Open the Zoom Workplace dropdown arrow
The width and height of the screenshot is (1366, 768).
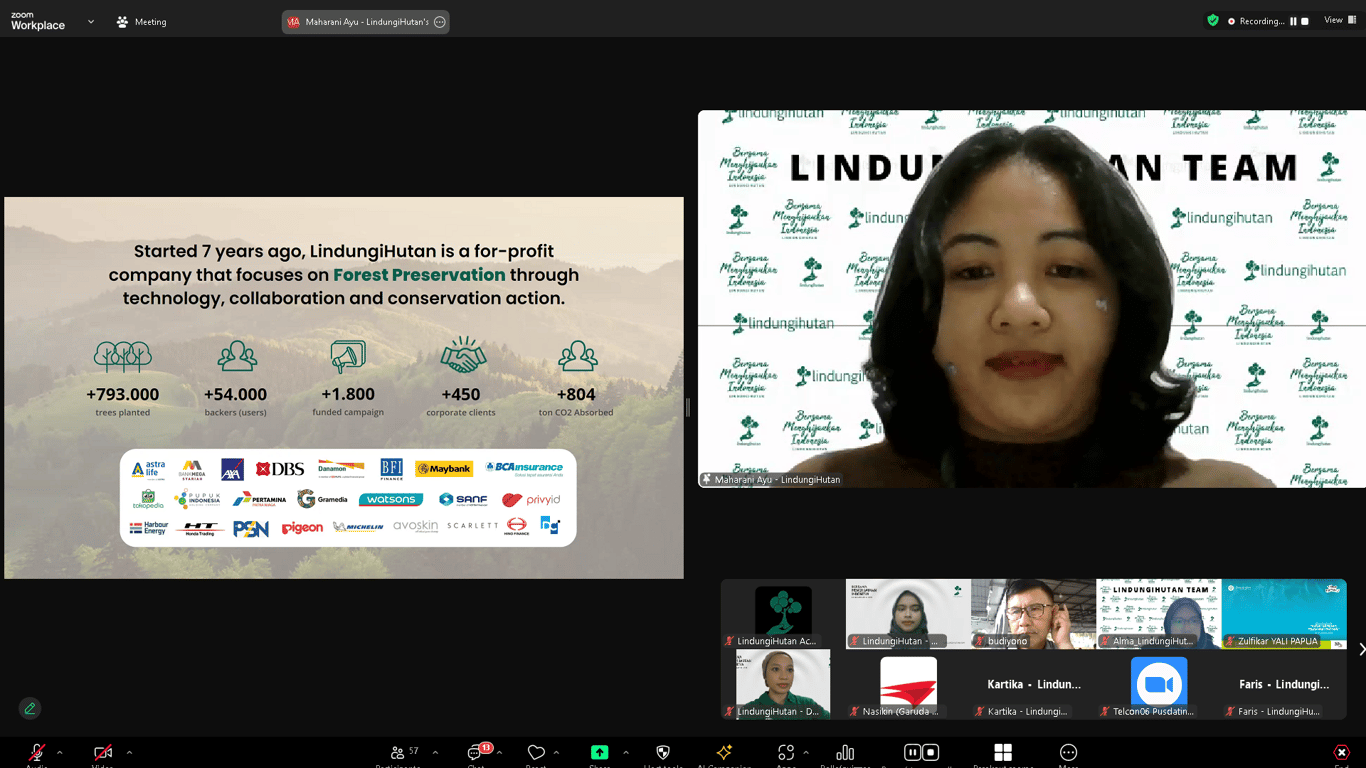coord(91,22)
